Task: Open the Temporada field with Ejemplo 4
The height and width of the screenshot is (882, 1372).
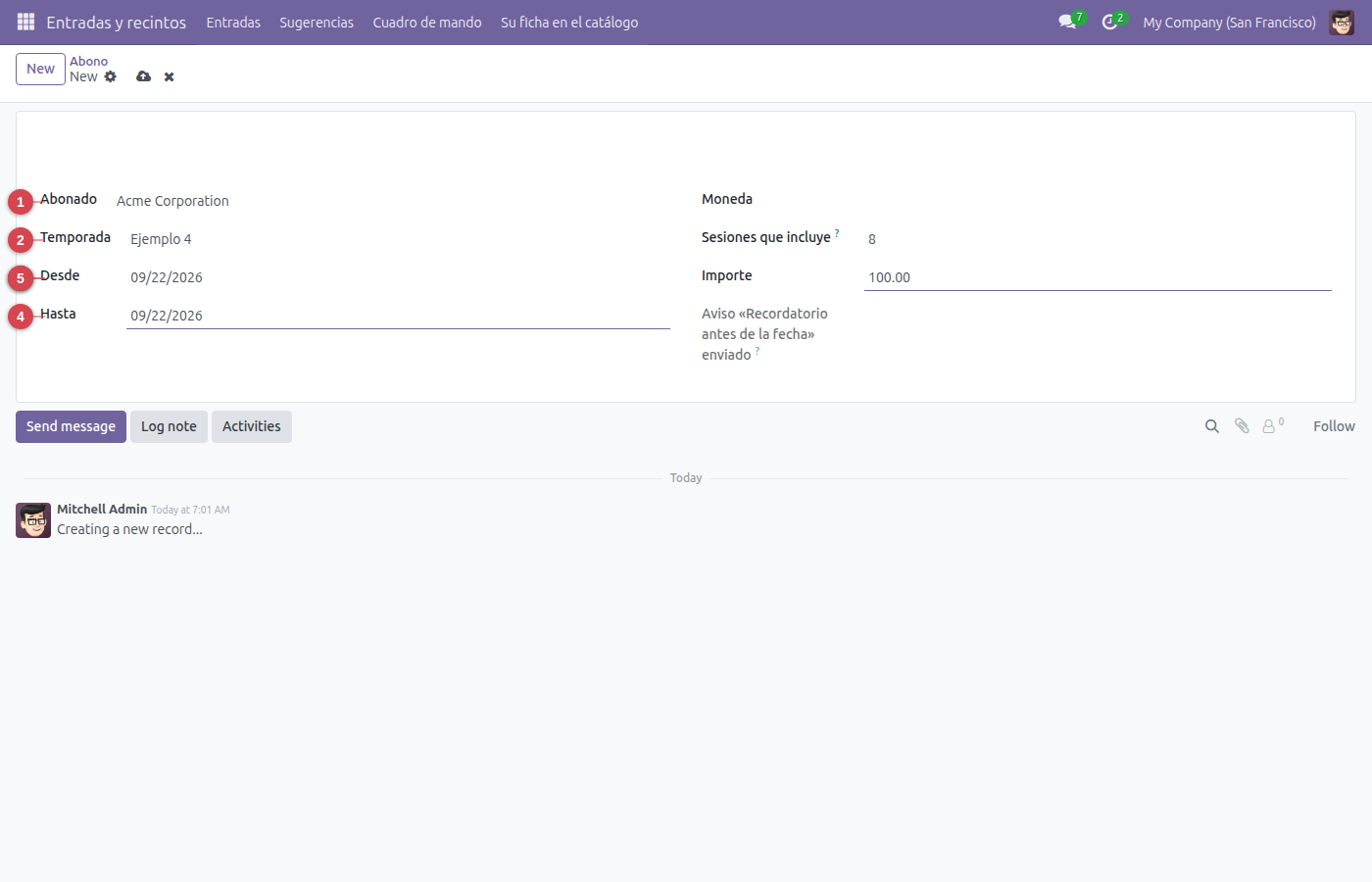Action: [398, 238]
